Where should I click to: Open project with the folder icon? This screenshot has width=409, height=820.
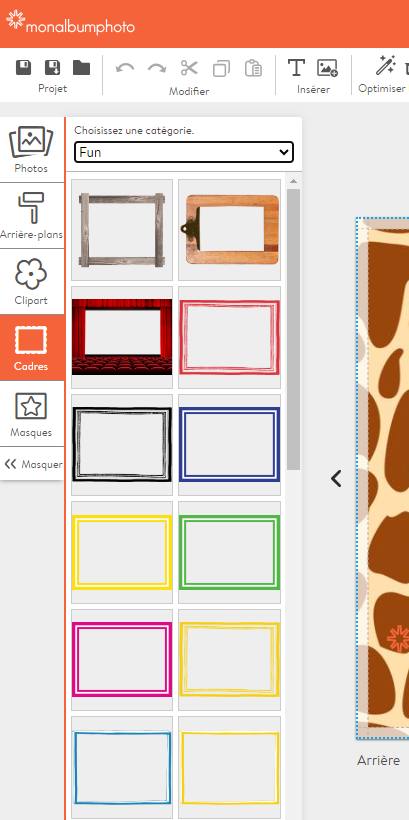coord(82,67)
